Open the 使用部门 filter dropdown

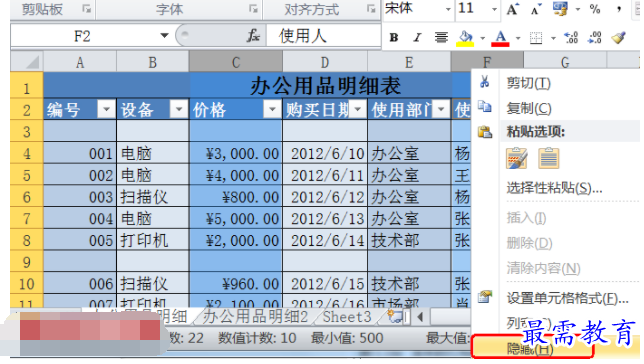click(x=441, y=109)
